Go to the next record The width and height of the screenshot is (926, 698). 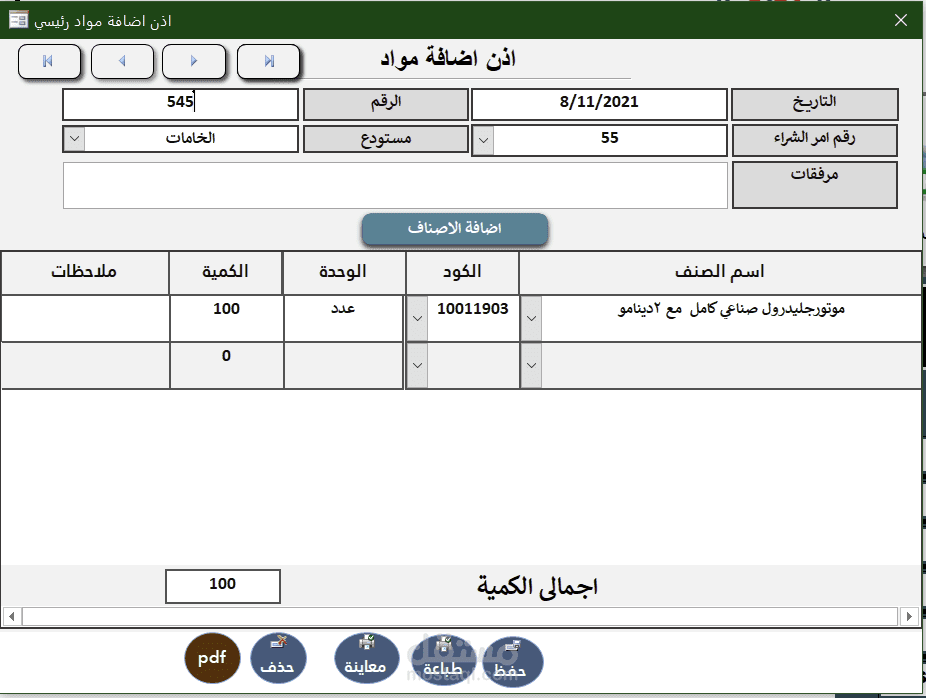pos(194,61)
